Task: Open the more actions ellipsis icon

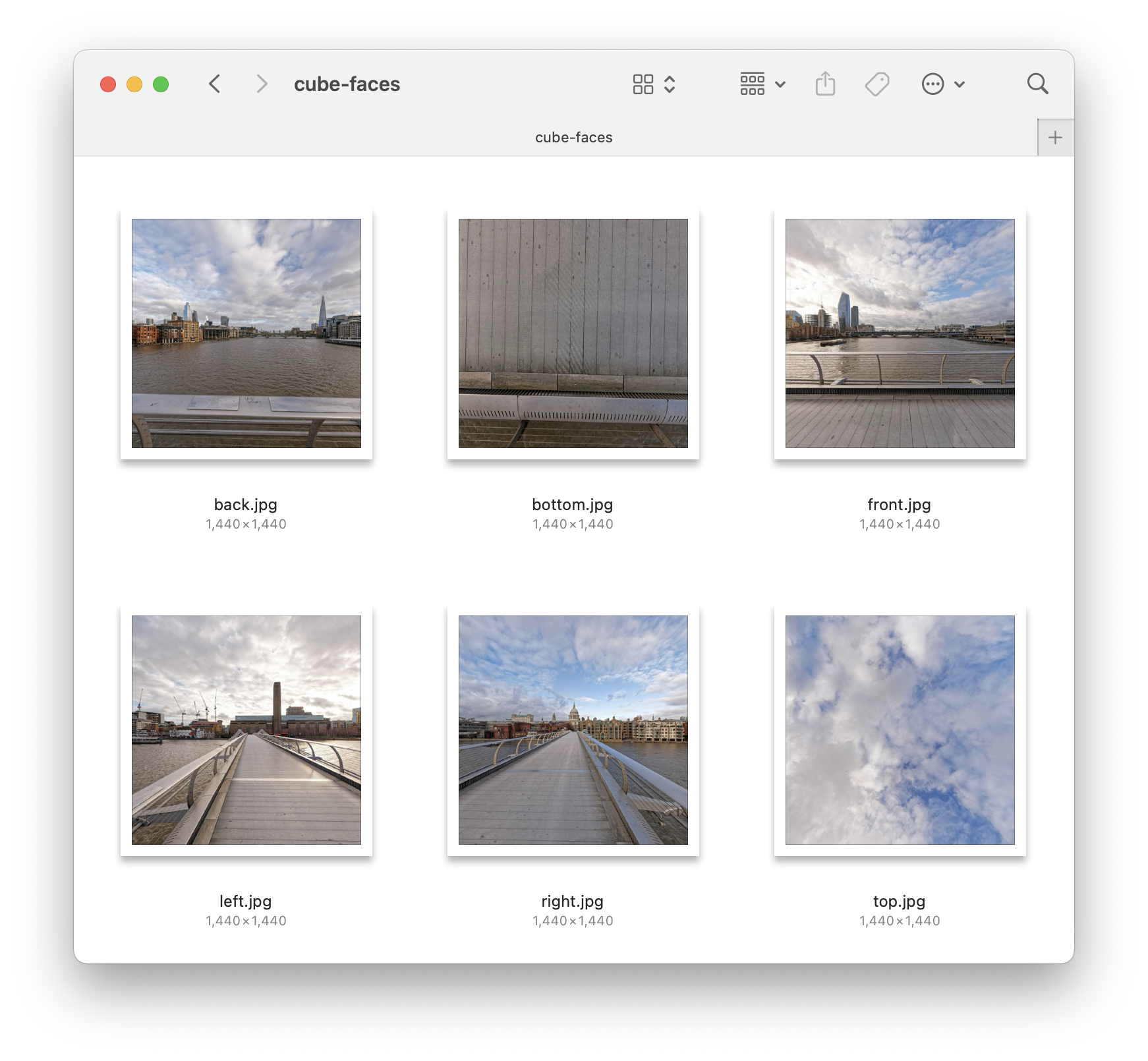Action: point(933,84)
